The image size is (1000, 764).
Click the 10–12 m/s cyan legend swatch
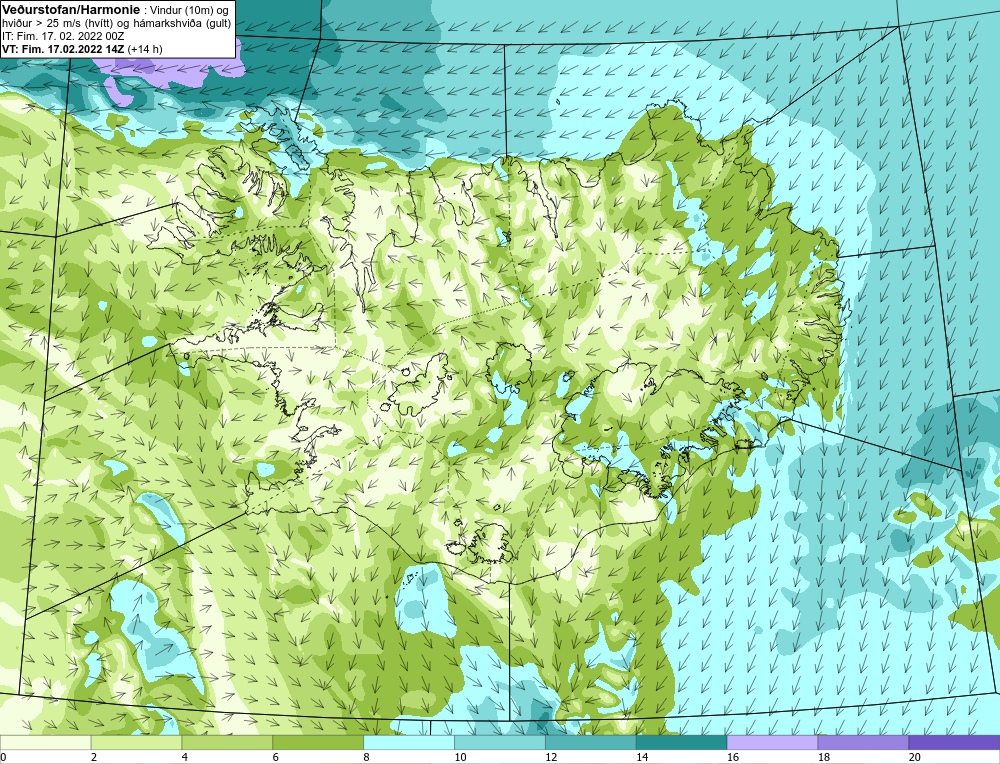499,742
